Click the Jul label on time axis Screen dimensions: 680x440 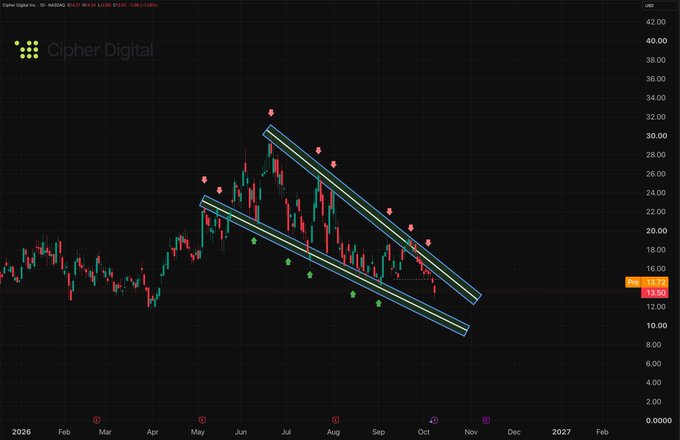286,432
